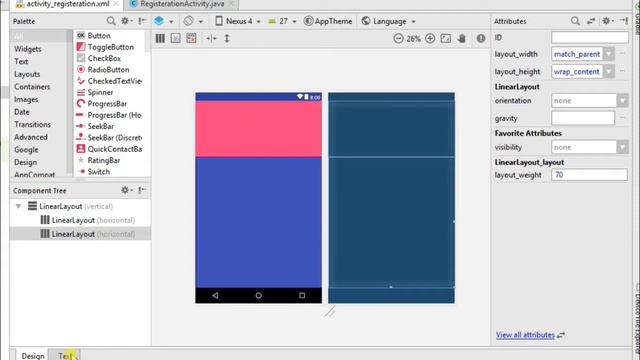Viewport: 640px width, 360px height.
Task: Toggle vertical size expand icon
Action: tap(227, 38)
